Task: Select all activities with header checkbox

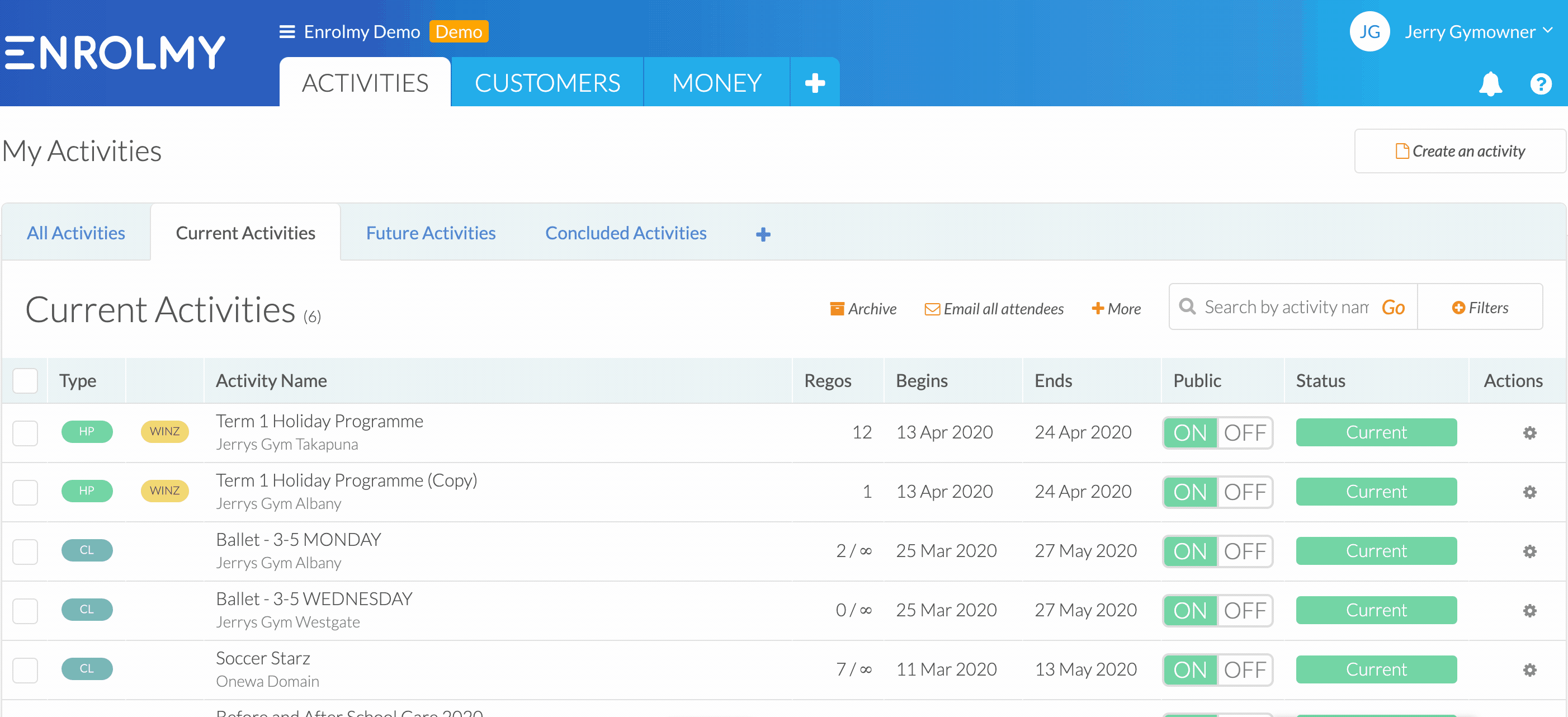Action: pyautogui.click(x=25, y=381)
